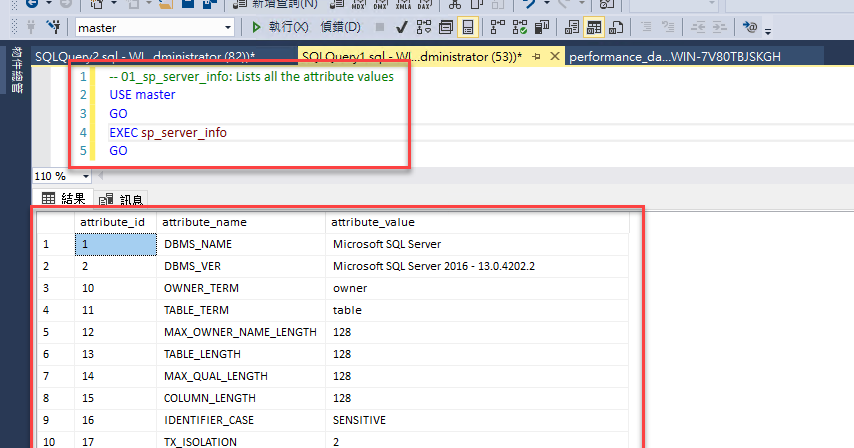Select the Microsoft SQL Server 2016 - 13.0.4202.2 cell
The height and width of the screenshot is (448, 854).
477,266
